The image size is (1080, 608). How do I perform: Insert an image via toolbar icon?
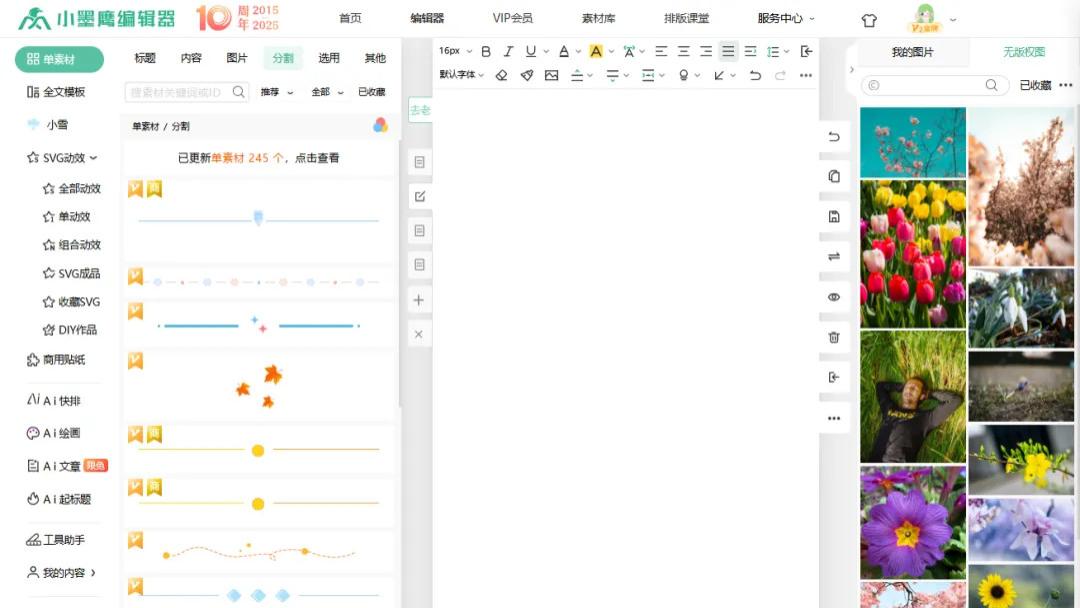(x=551, y=75)
